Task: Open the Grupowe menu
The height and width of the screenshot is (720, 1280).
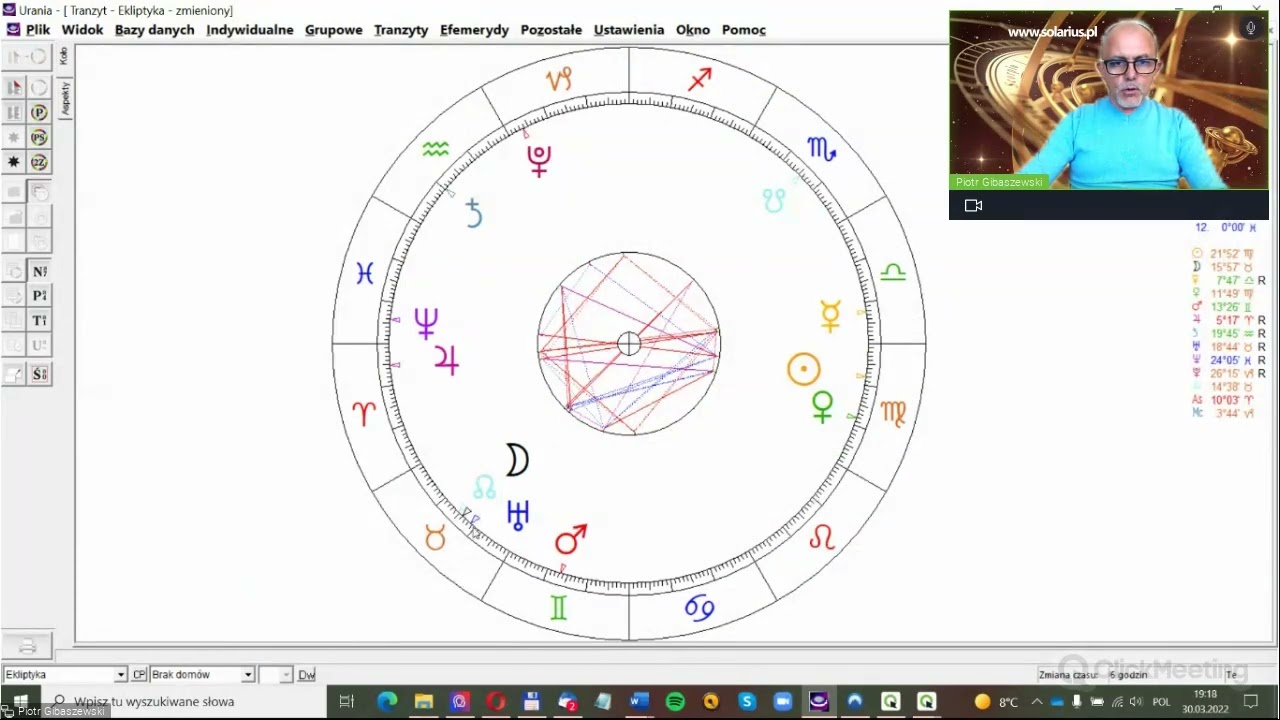Action: (333, 30)
